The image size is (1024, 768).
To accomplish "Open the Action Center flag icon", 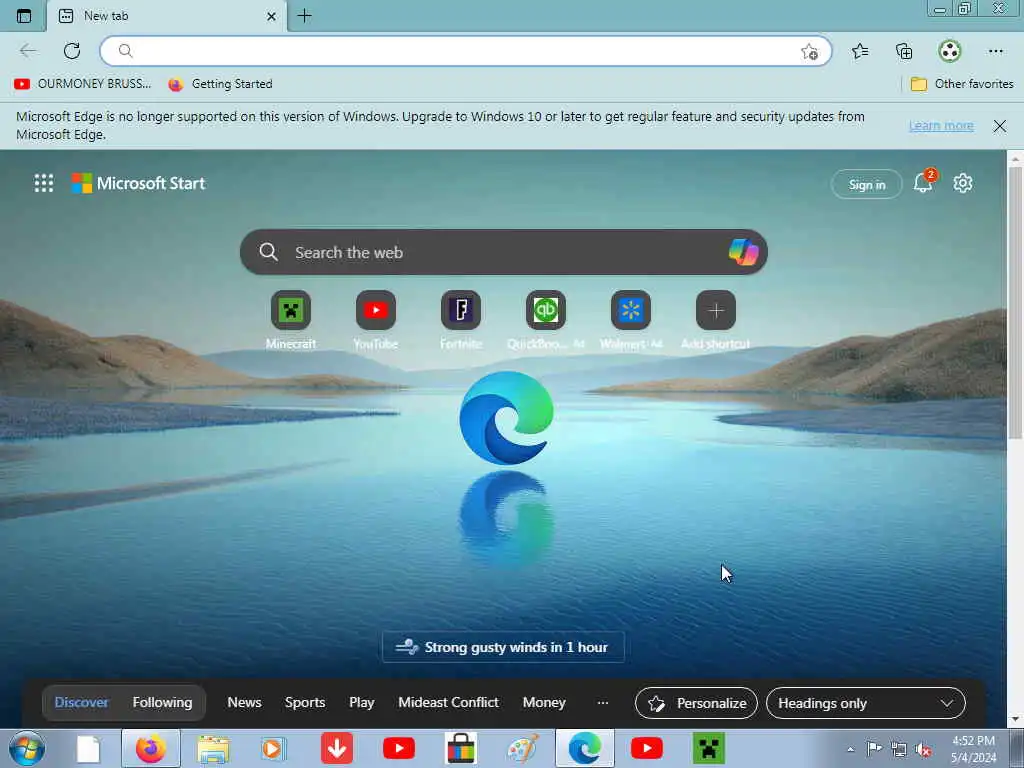I will 874,749.
